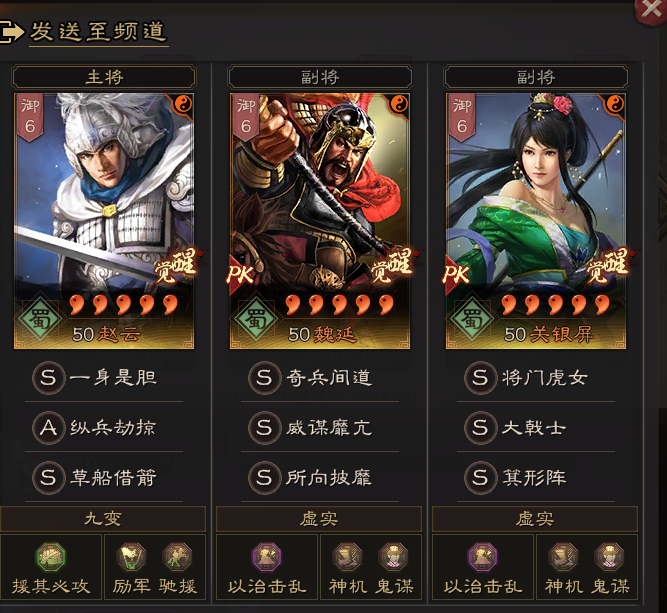Click the 鬼谋 icon under 关银屏
The width and height of the screenshot is (667, 613).
(610, 557)
